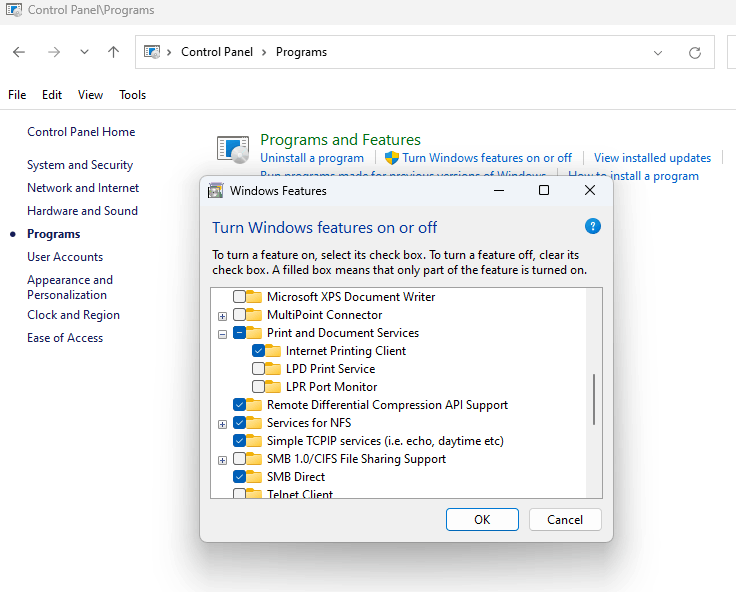Click the breadcrumb chevron after Control Panel
Viewport: 736px width, 592px height.
[264, 52]
